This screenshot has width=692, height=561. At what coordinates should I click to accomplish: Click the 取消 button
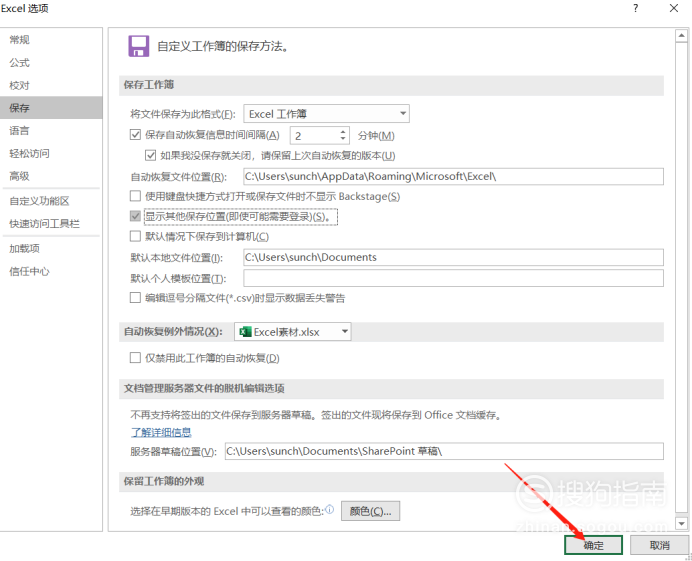click(x=659, y=545)
